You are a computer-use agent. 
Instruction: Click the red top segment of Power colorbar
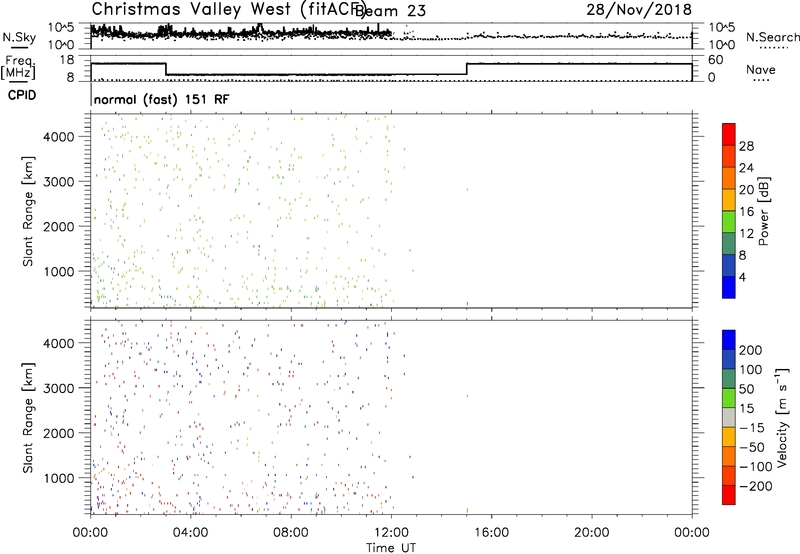click(x=729, y=134)
